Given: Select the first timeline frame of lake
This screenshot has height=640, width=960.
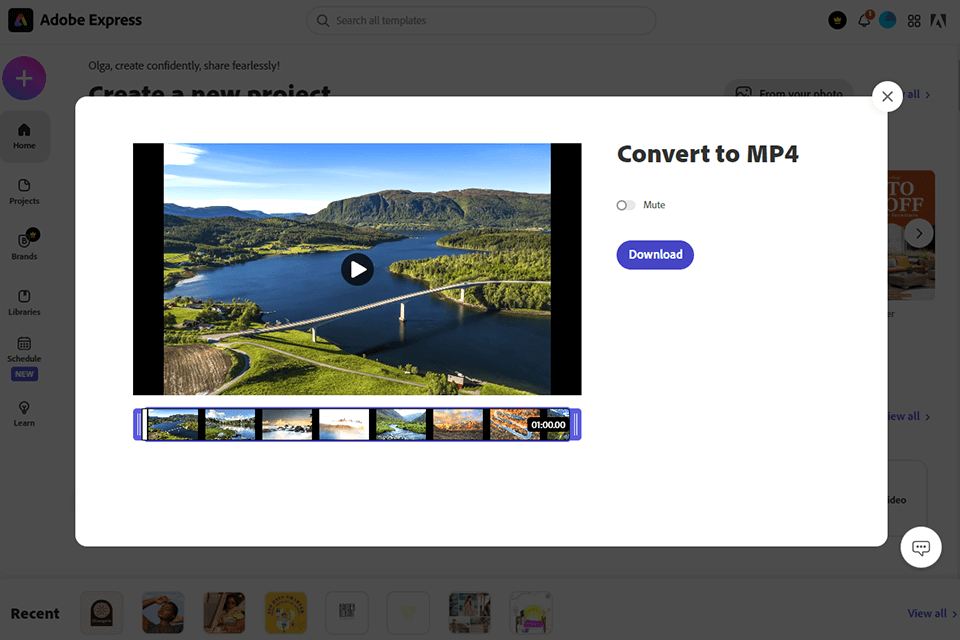Looking at the screenshot, I should pyautogui.click(x=173, y=424).
